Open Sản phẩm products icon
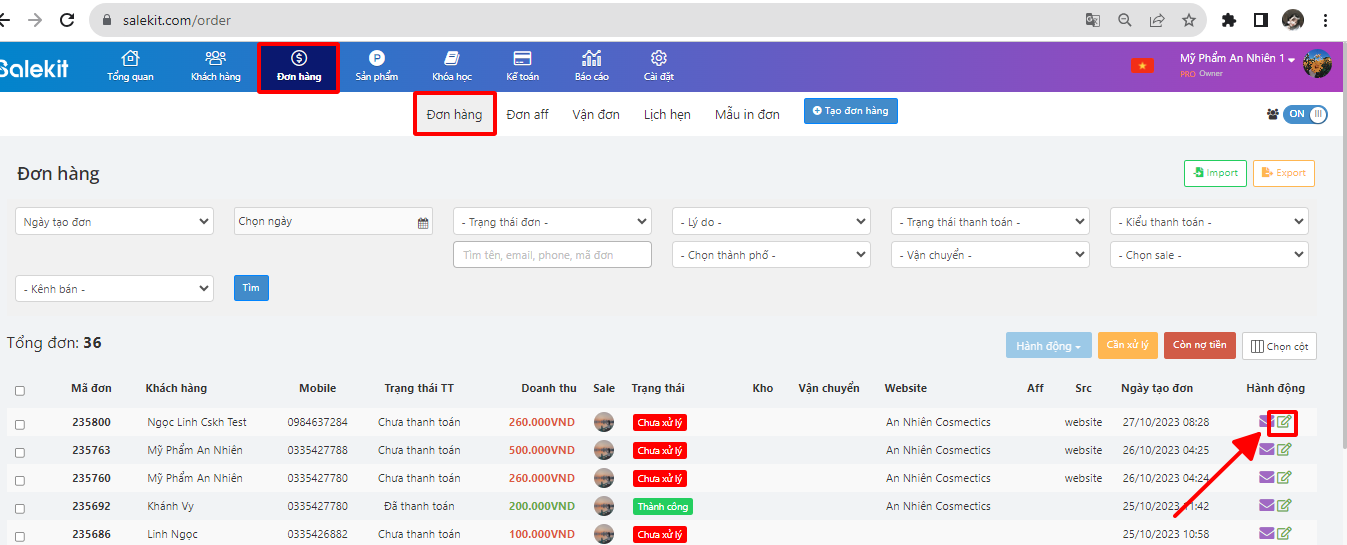1347x545 pixels. click(376, 59)
